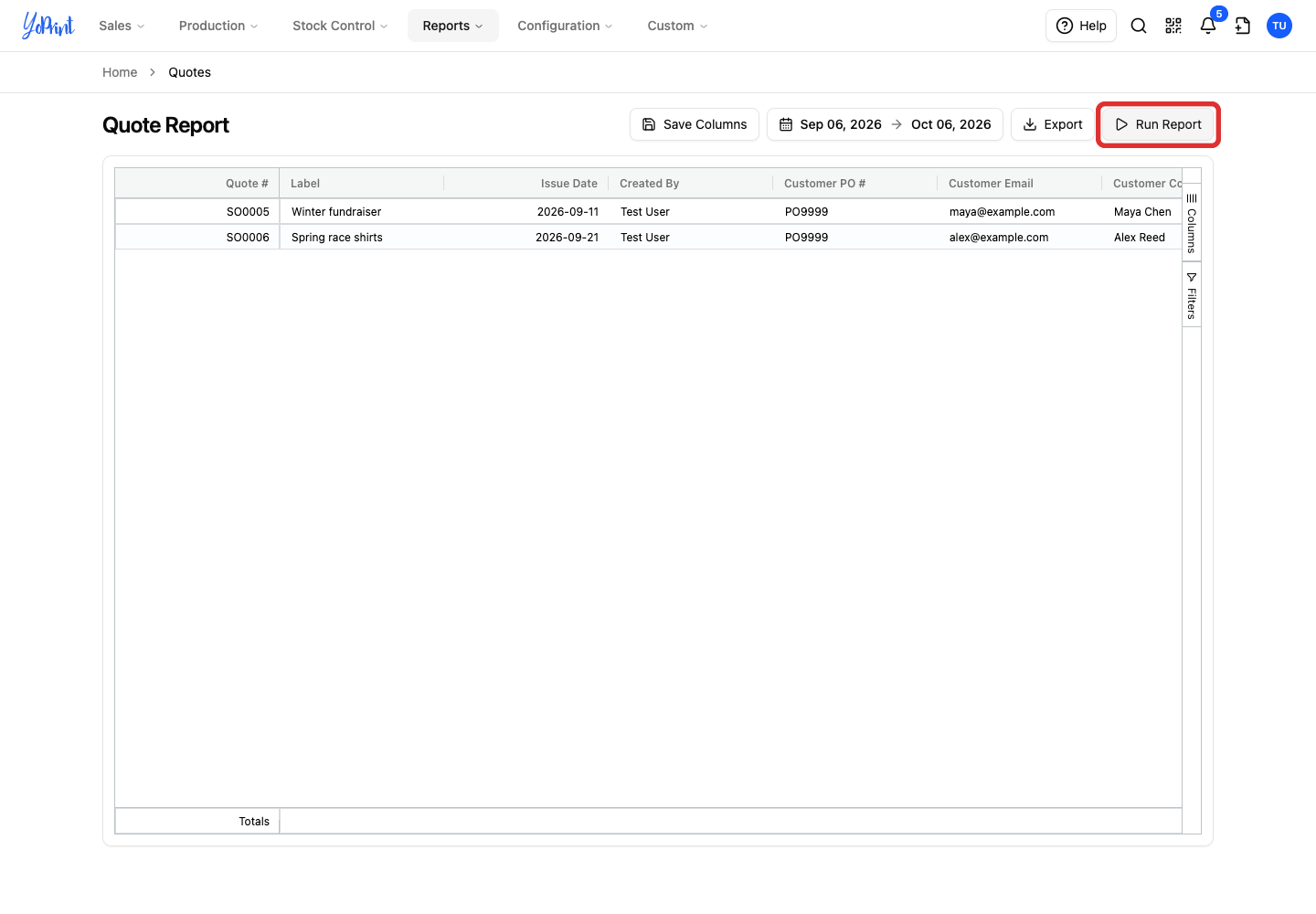Image resolution: width=1316 pixels, height=914 pixels.
Task: Click the YoPrint logo
Action: 48,26
